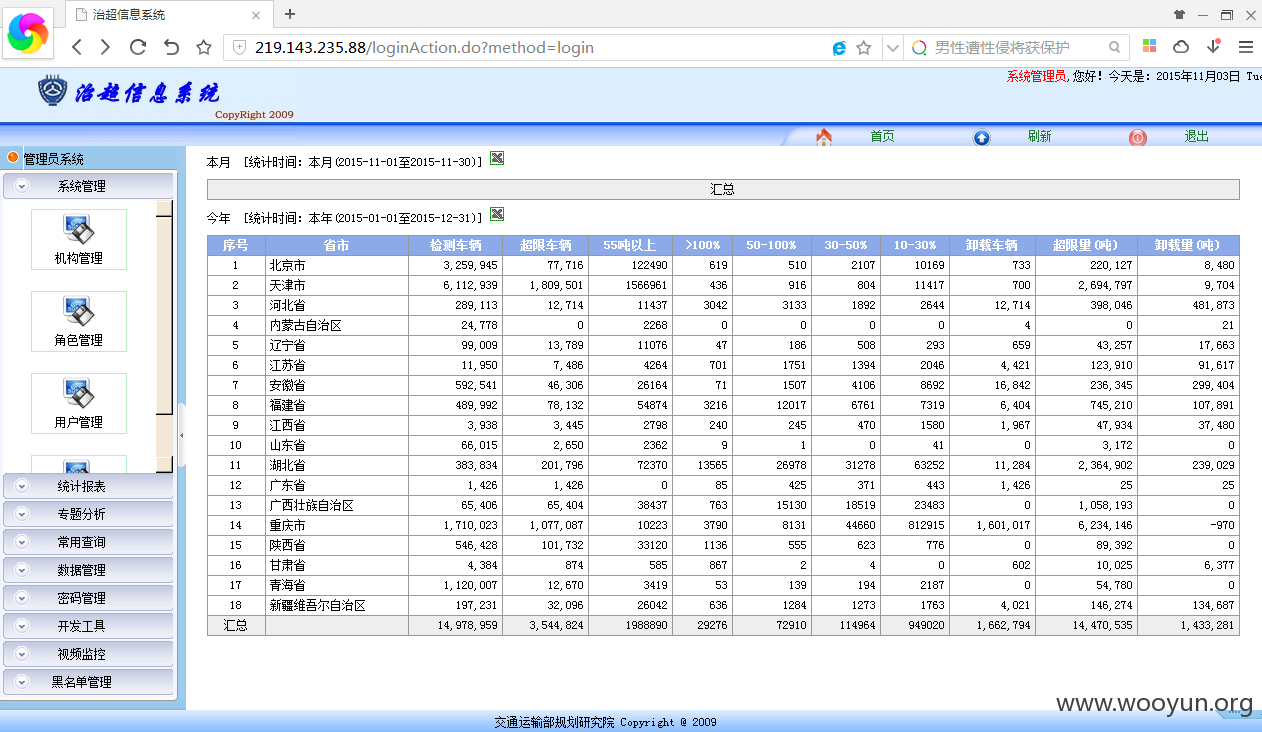
Task: Expand the 统计报表 section
Action: tap(88, 486)
